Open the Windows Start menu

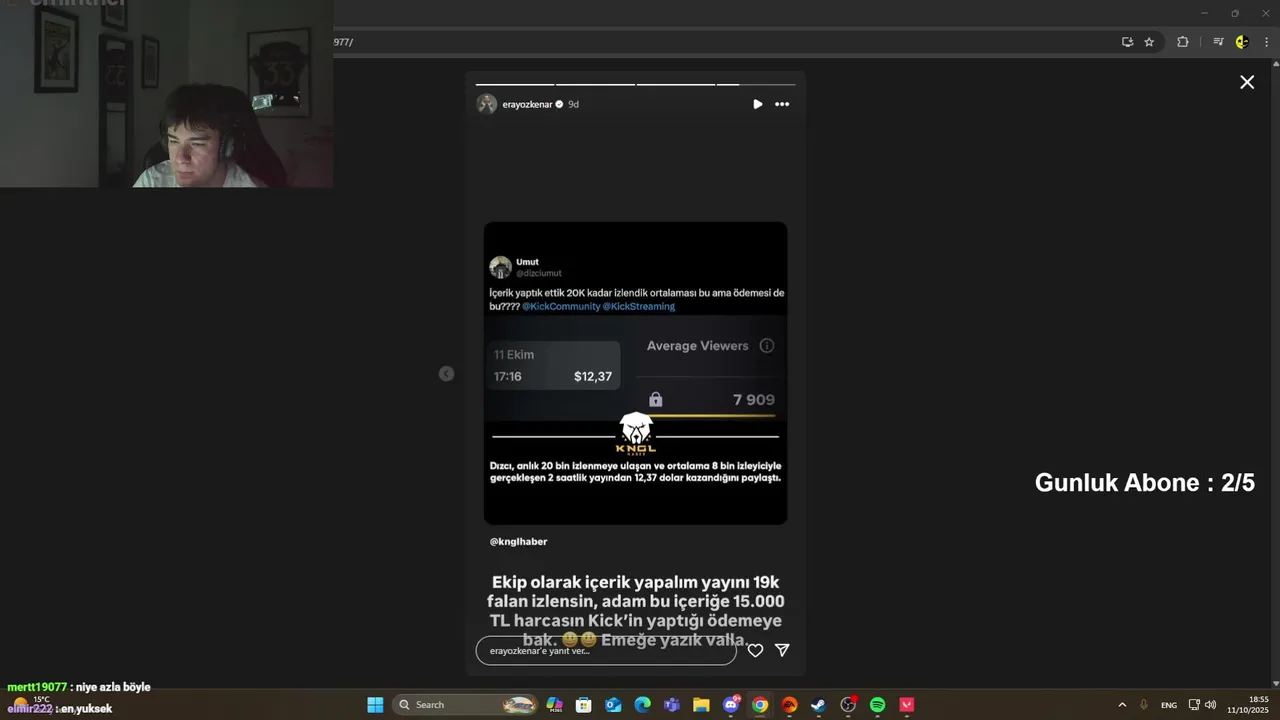coord(375,705)
